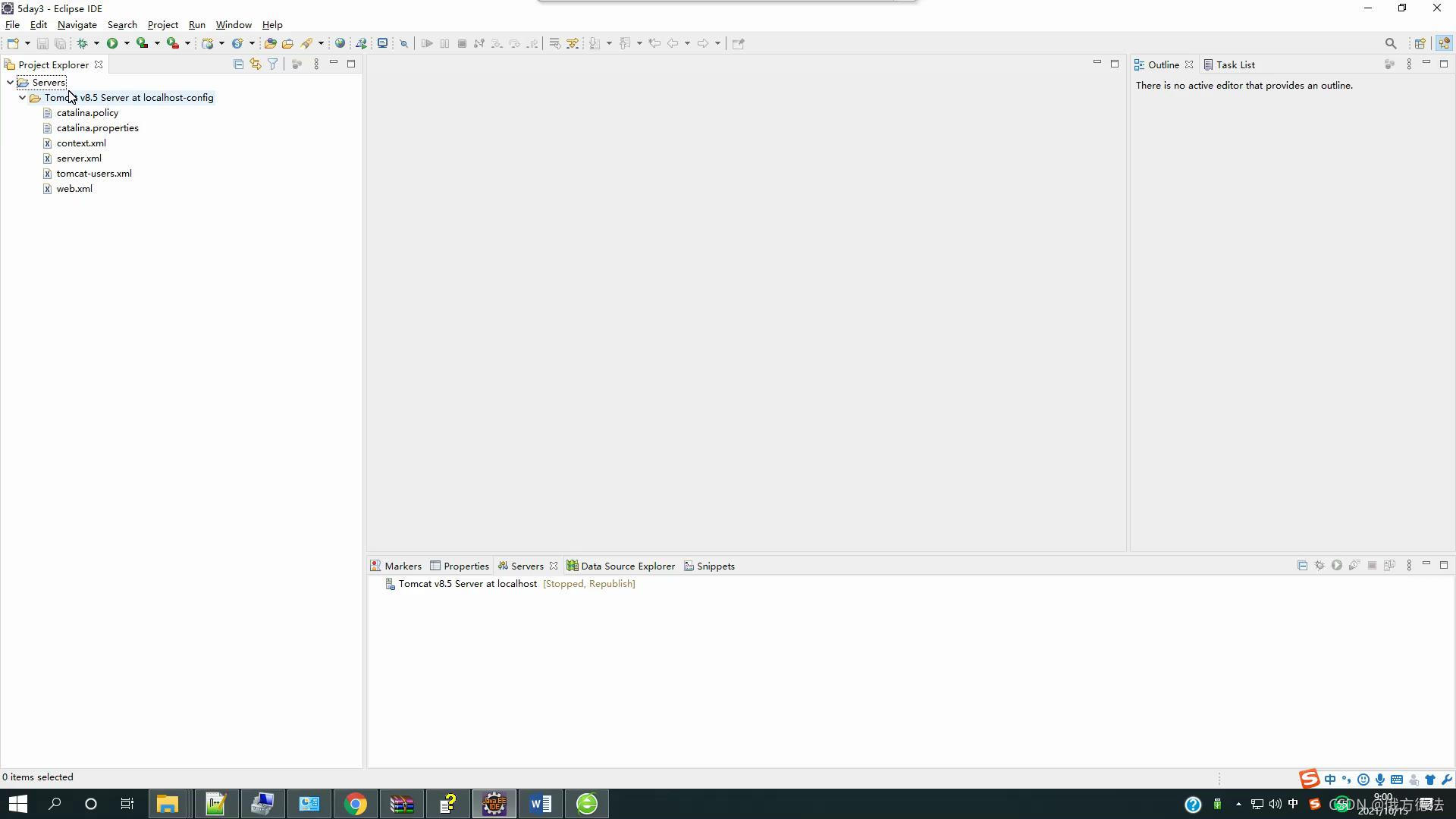
Task: Click the Back navigation arrow icon
Action: pyautogui.click(x=672, y=43)
